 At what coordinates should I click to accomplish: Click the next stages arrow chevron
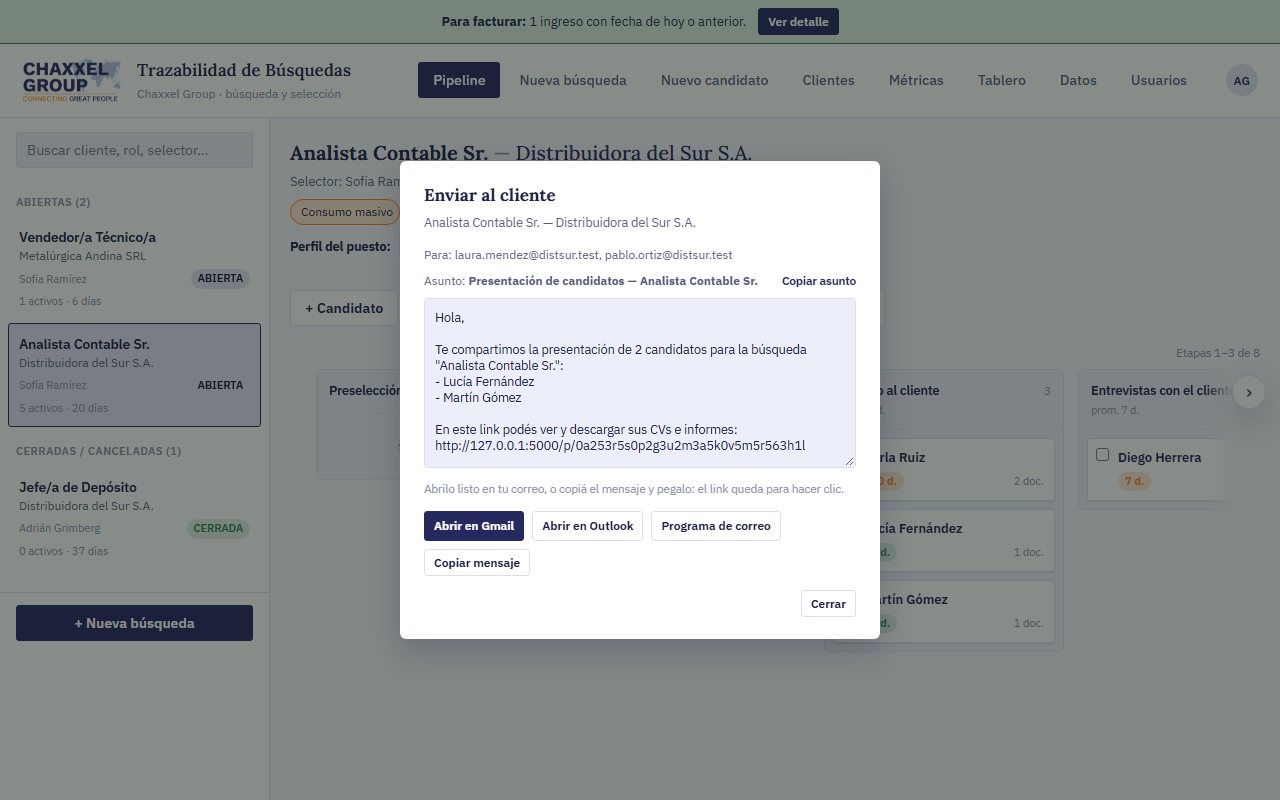tap(1249, 392)
